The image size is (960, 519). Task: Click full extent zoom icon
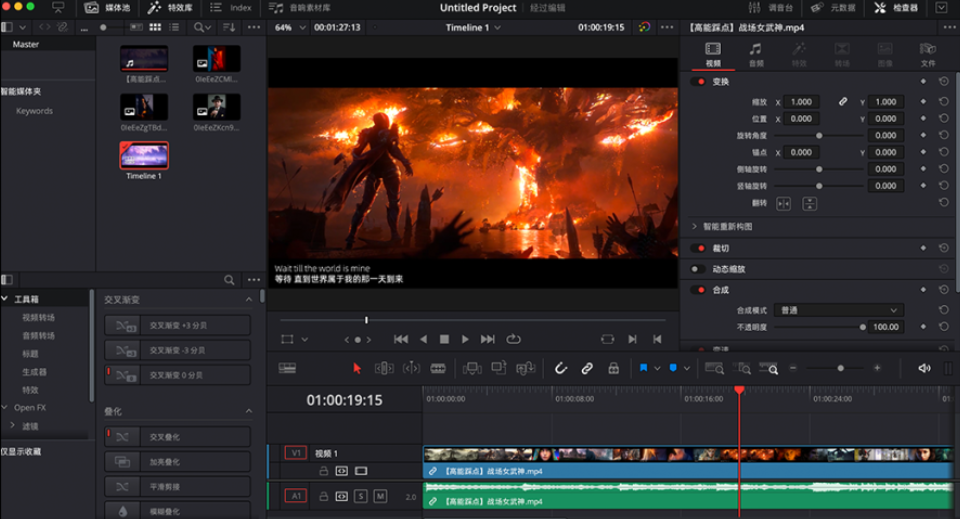[x=714, y=368]
